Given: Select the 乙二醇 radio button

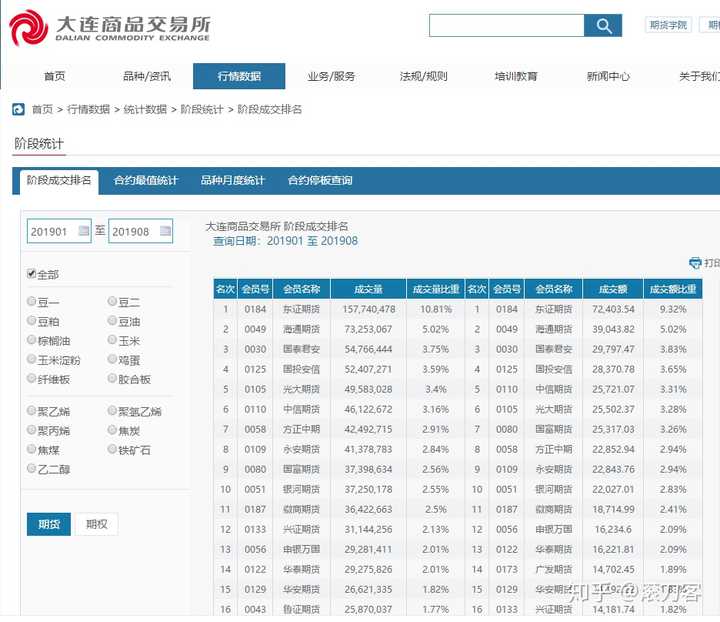Looking at the screenshot, I should [31, 468].
